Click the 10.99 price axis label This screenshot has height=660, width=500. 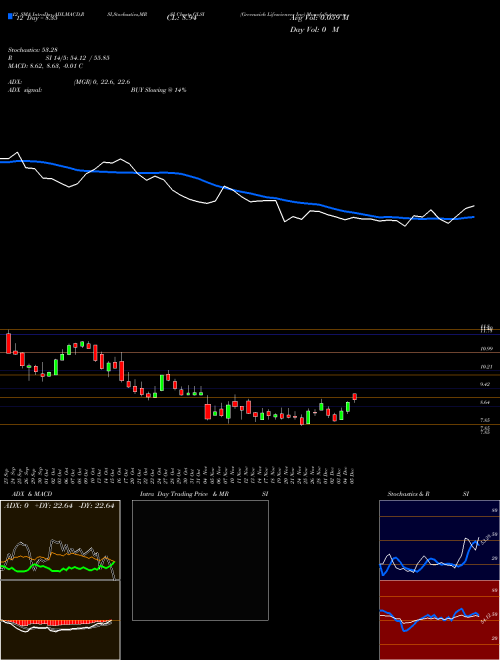click(487, 349)
